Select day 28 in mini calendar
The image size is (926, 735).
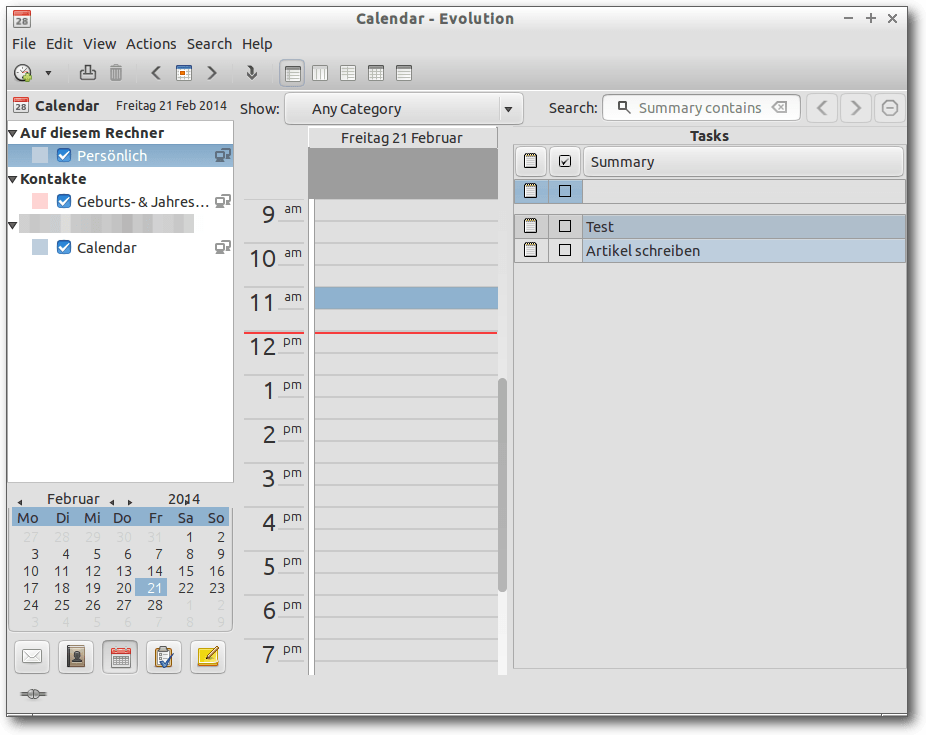155,605
